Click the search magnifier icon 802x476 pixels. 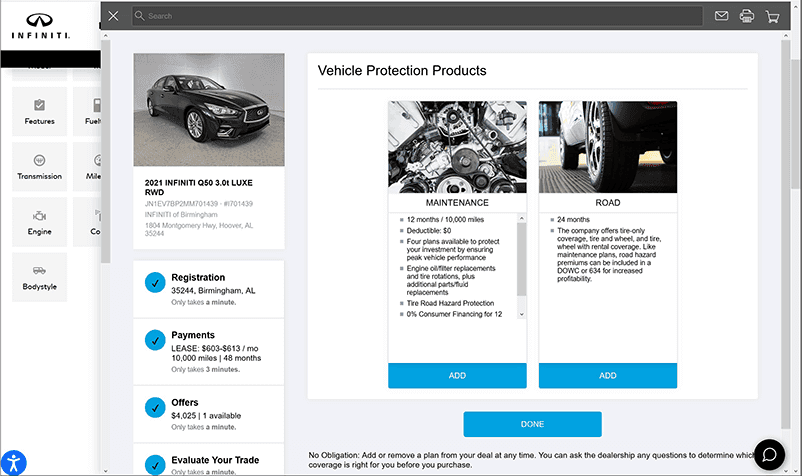coord(139,16)
